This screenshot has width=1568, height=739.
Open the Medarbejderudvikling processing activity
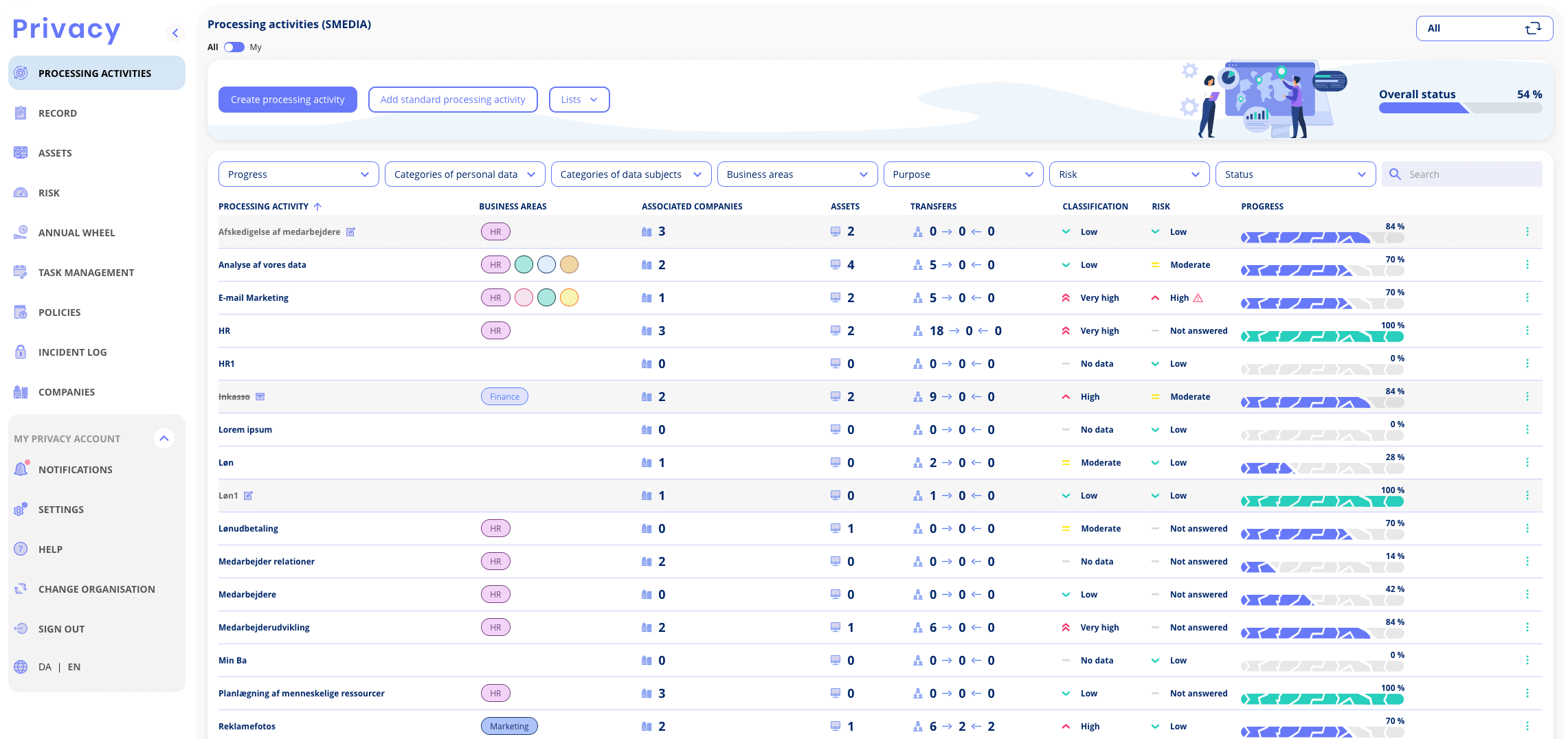tap(264, 628)
